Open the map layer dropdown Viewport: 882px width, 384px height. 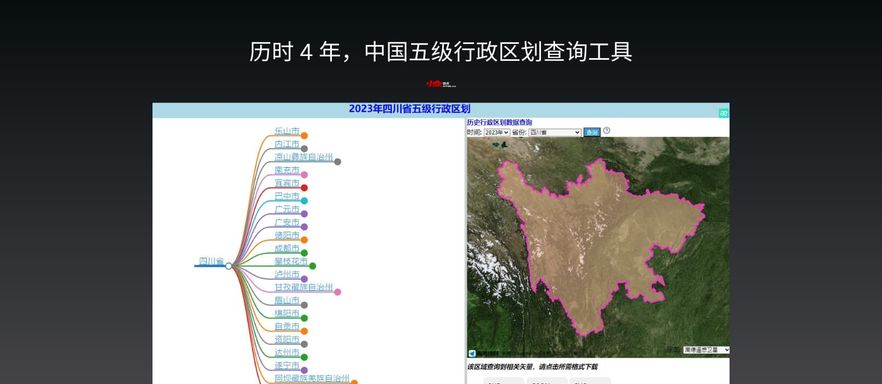coord(706,350)
